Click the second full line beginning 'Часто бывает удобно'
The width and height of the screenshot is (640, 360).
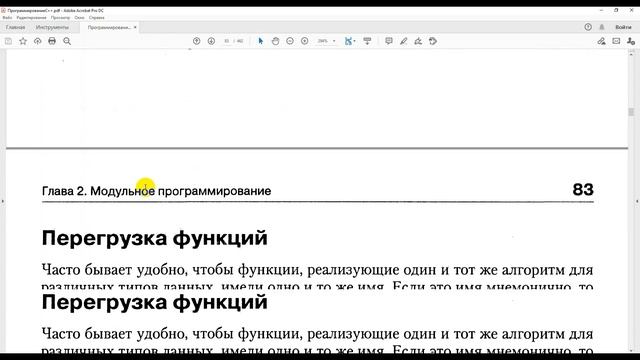click(317, 334)
